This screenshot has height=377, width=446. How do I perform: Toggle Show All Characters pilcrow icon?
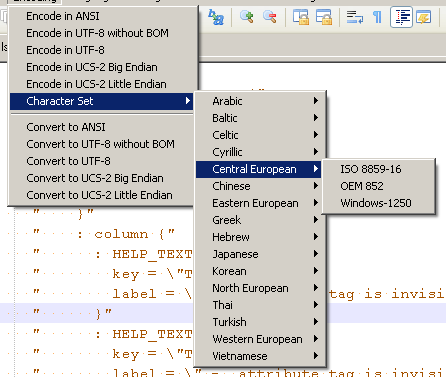point(377,17)
